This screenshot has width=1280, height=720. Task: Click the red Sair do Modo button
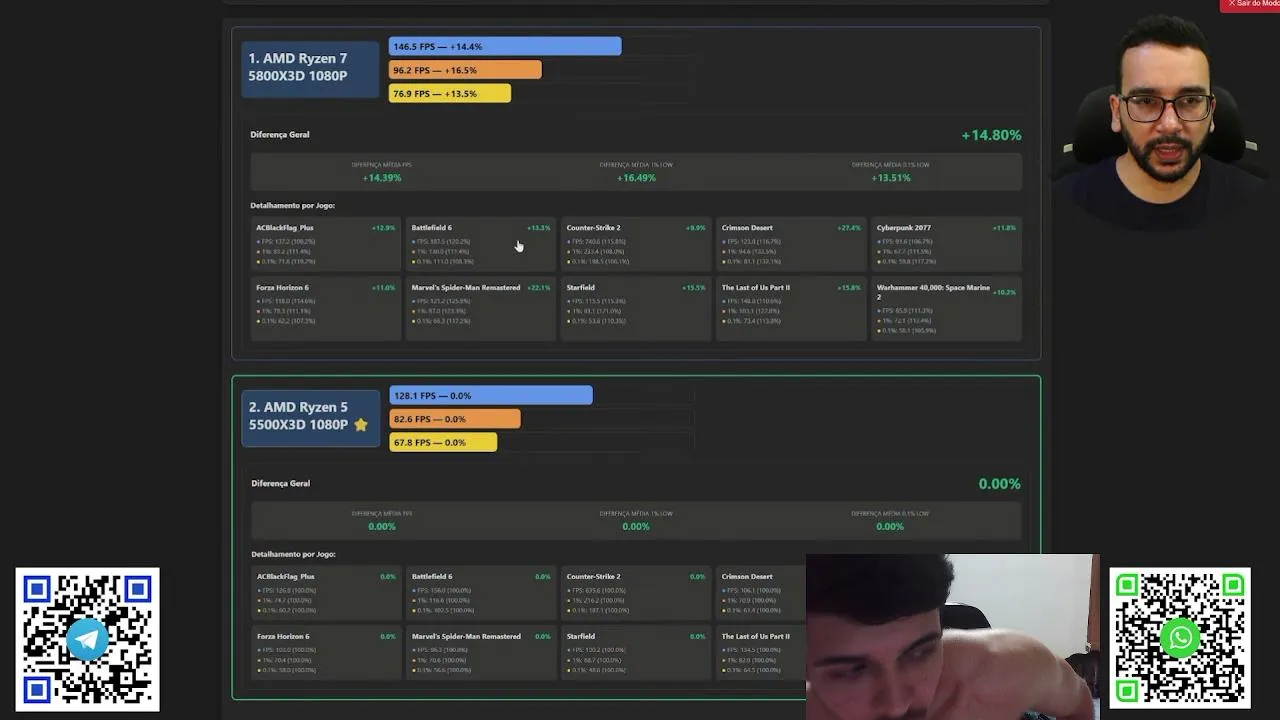1250,5
